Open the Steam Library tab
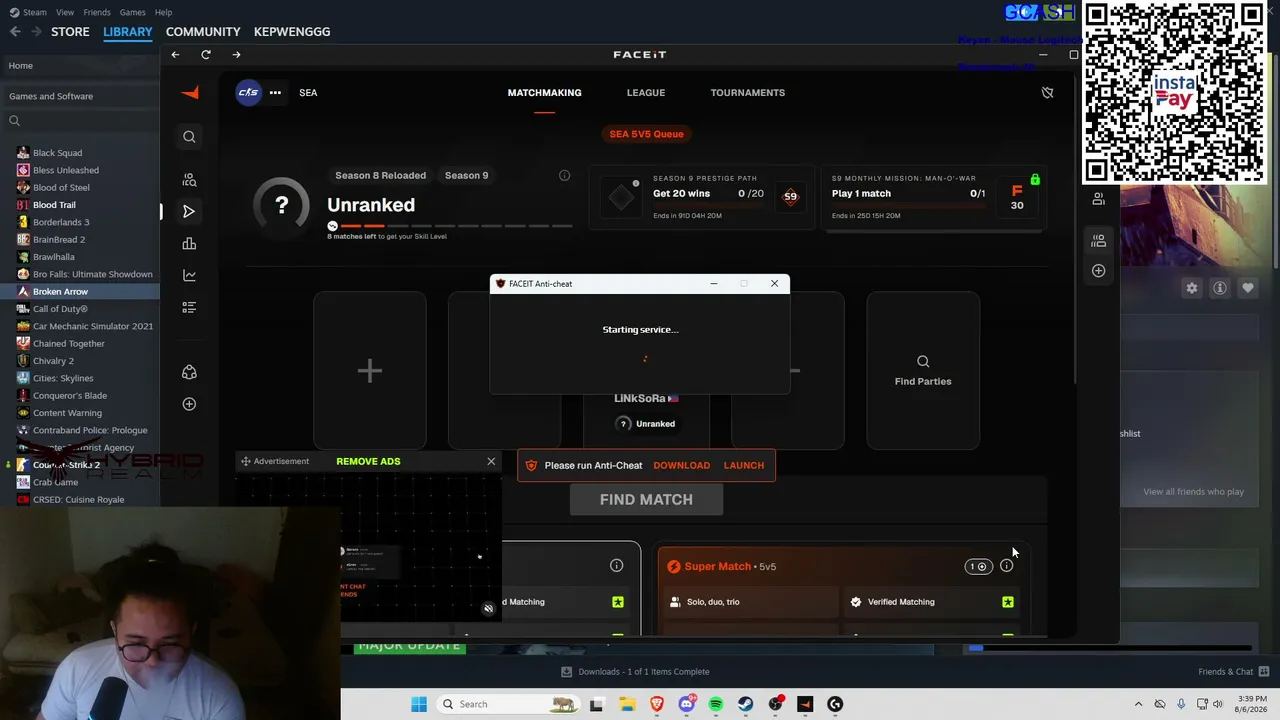The image size is (1280, 720). (x=128, y=32)
